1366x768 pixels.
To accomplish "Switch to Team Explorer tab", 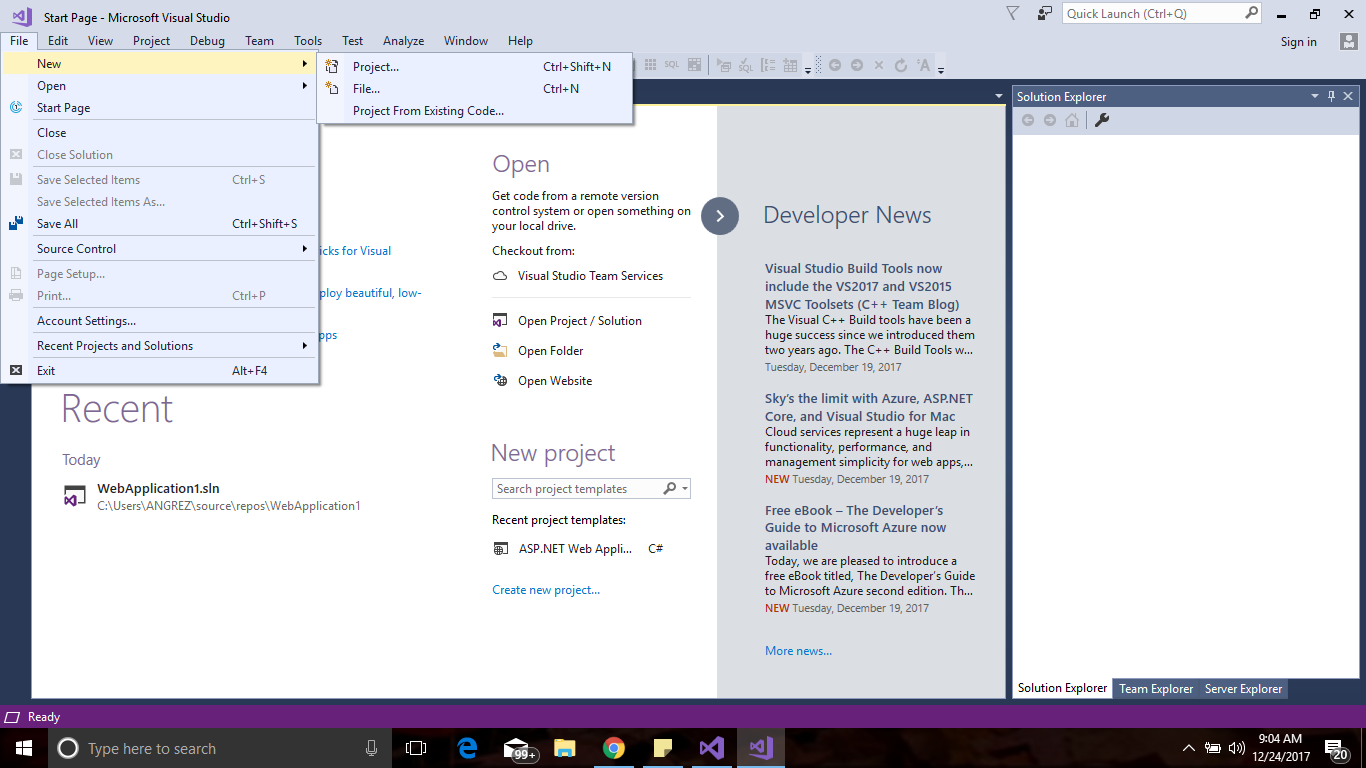I will [x=1156, y=689].
